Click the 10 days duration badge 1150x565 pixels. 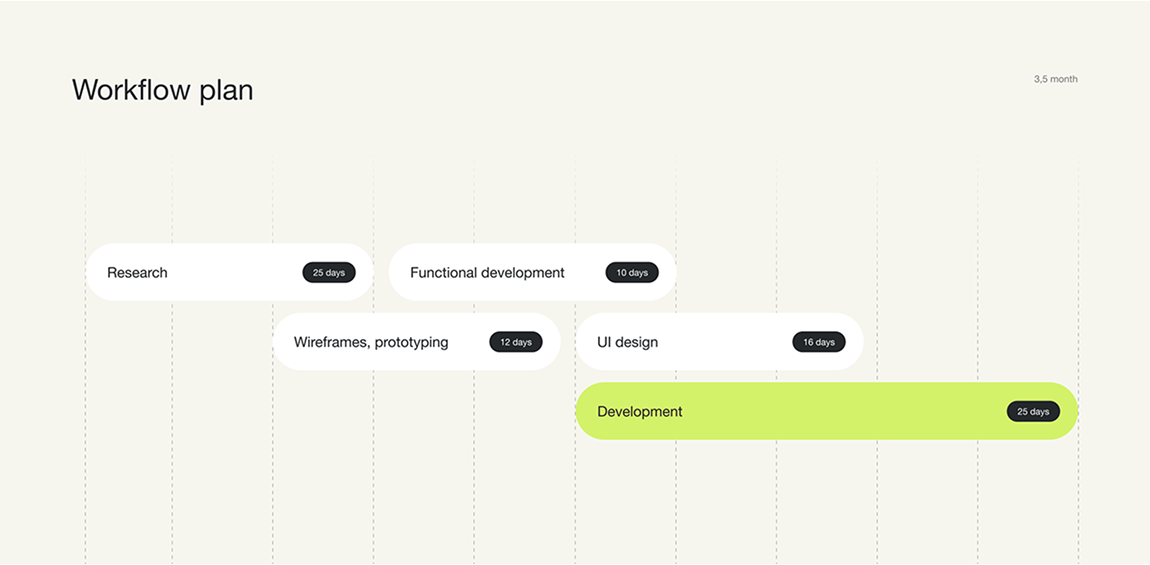pyautogui.click(x=631, y=273)
